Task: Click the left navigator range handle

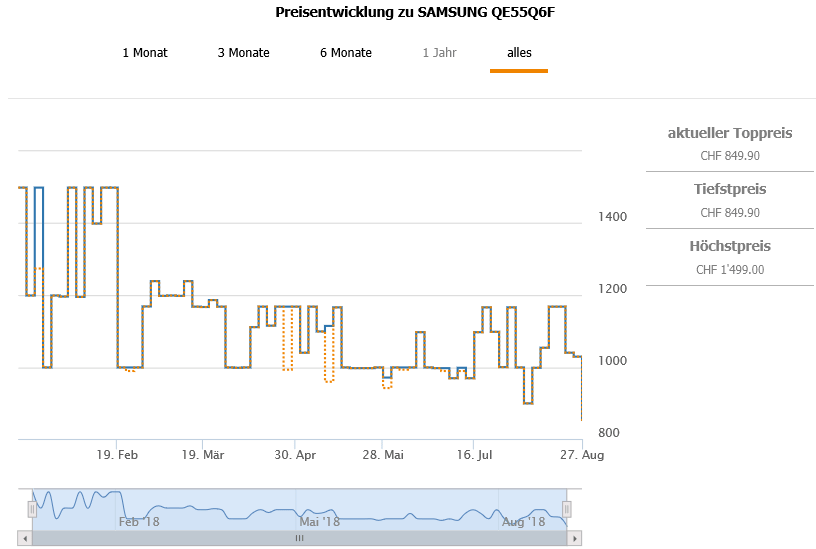Action: pos(32,509)
